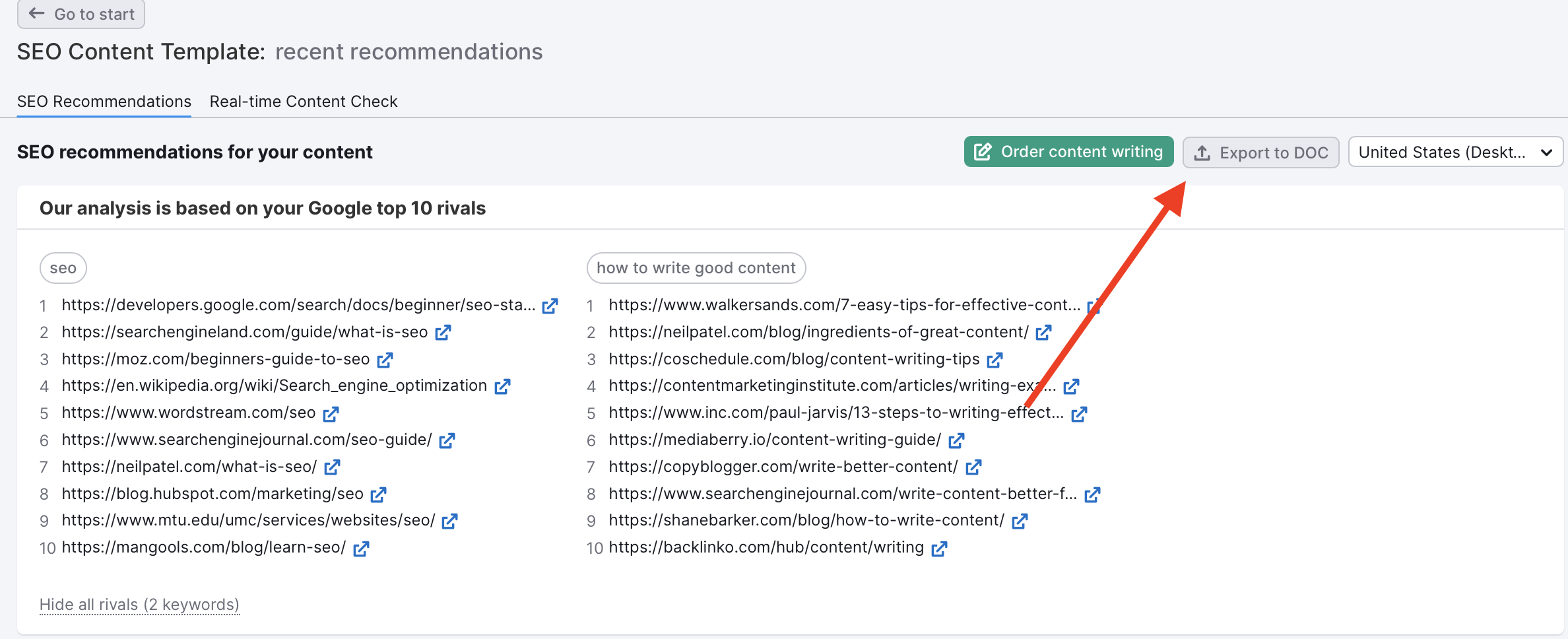Open external link icon for wordstream.com/seo
This screenshot has height=639, width=1568.
click(x=331, y=414)
